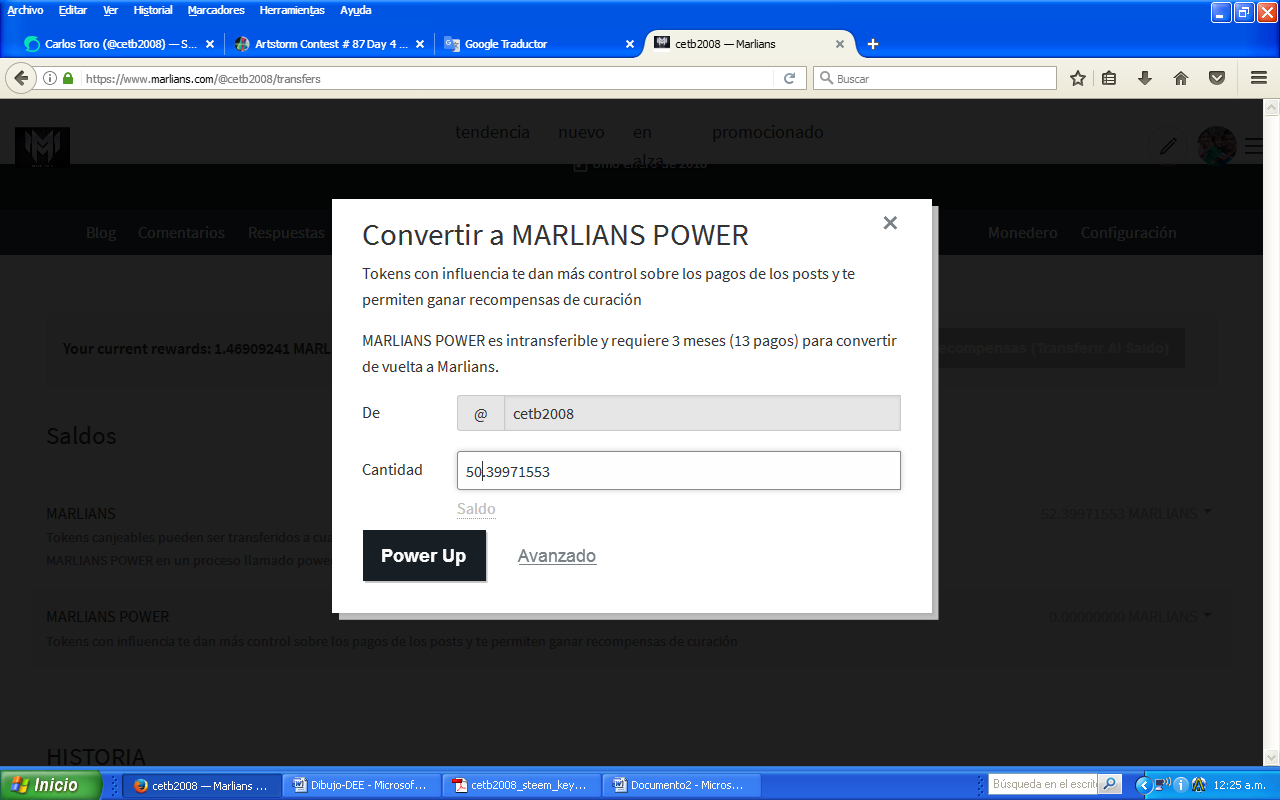Click the De account field cetb2008

coord(702,413)
